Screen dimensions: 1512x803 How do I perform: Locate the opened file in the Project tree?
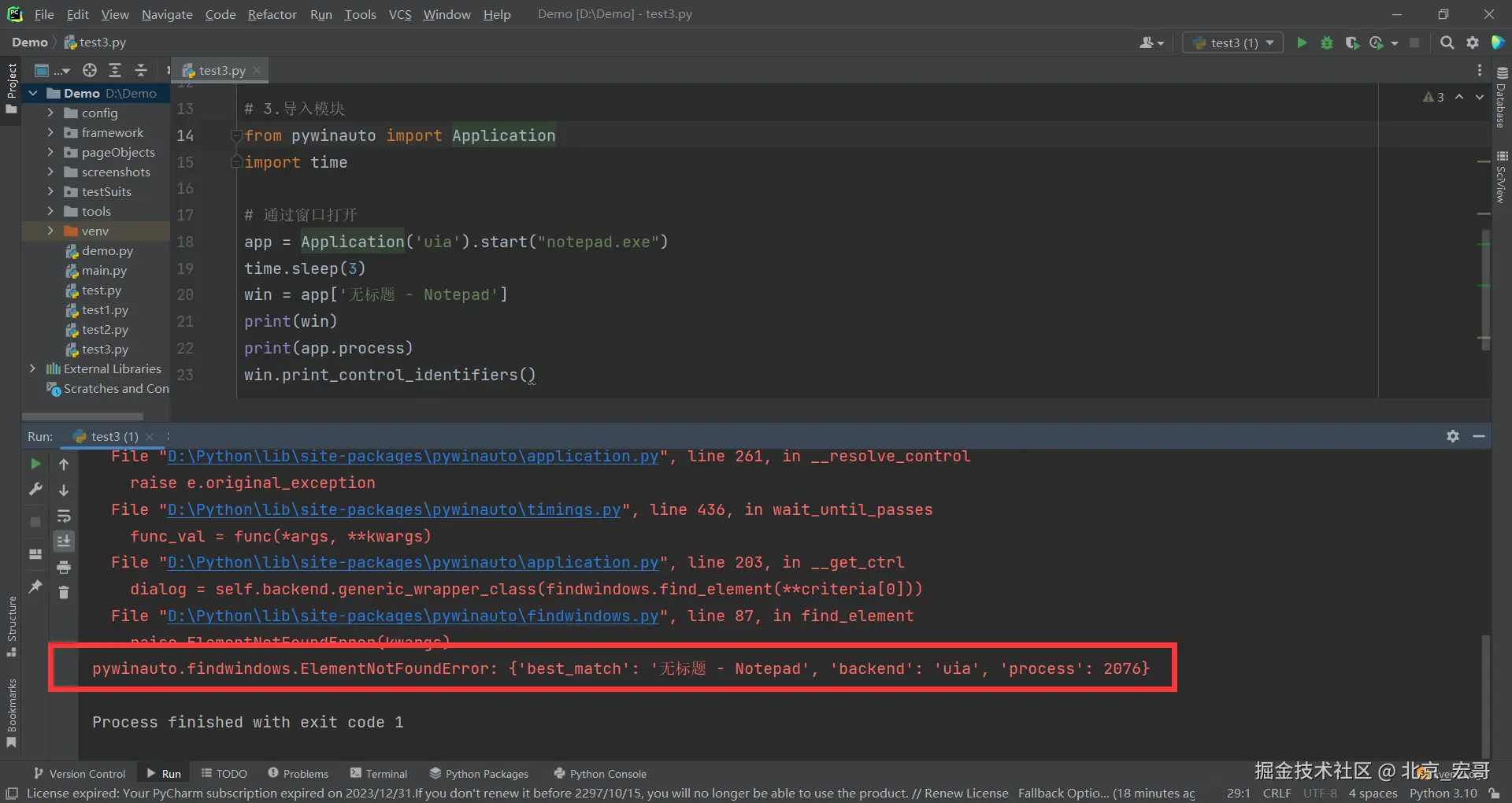pos(90,70)
